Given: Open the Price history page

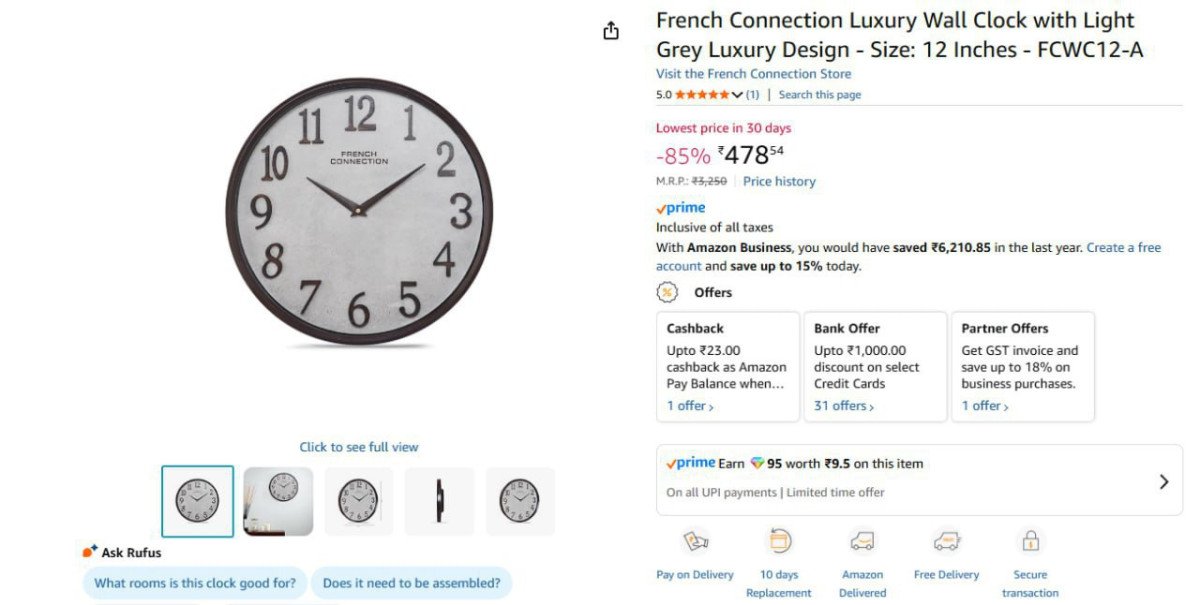Looking at the screenshot, I should pyautogui.click(x=779, y=181).
